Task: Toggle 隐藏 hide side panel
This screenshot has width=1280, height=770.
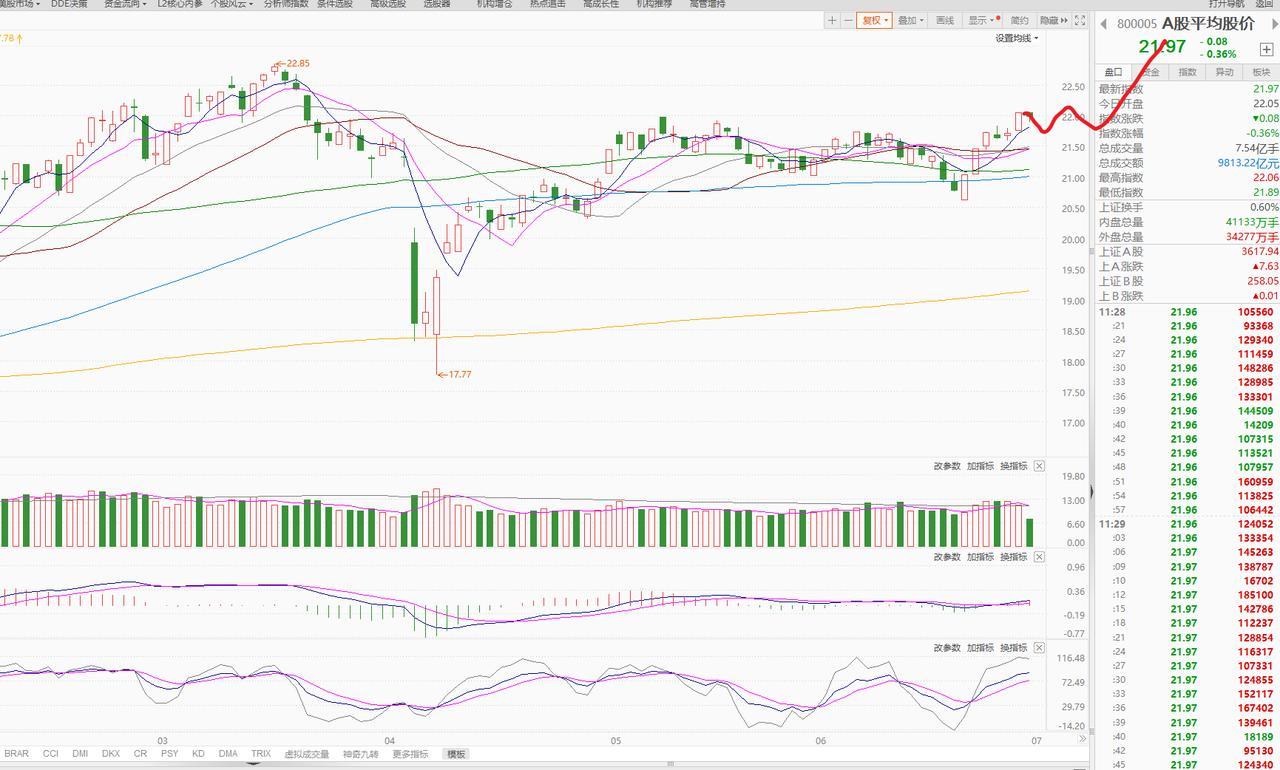Action: coord(1053,20)
